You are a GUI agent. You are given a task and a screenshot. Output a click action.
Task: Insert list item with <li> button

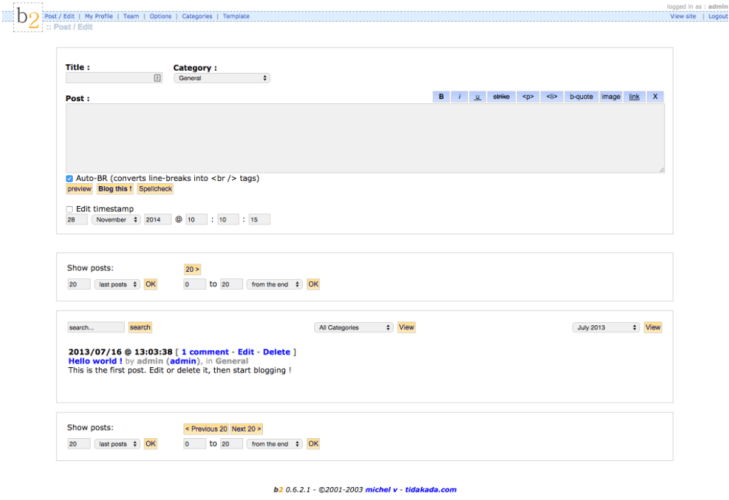[551, 97]
